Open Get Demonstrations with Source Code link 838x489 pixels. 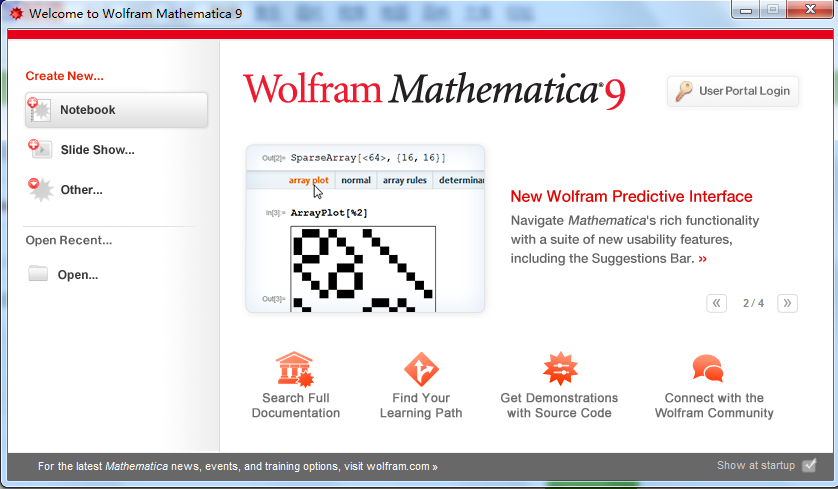click(559, 405)
